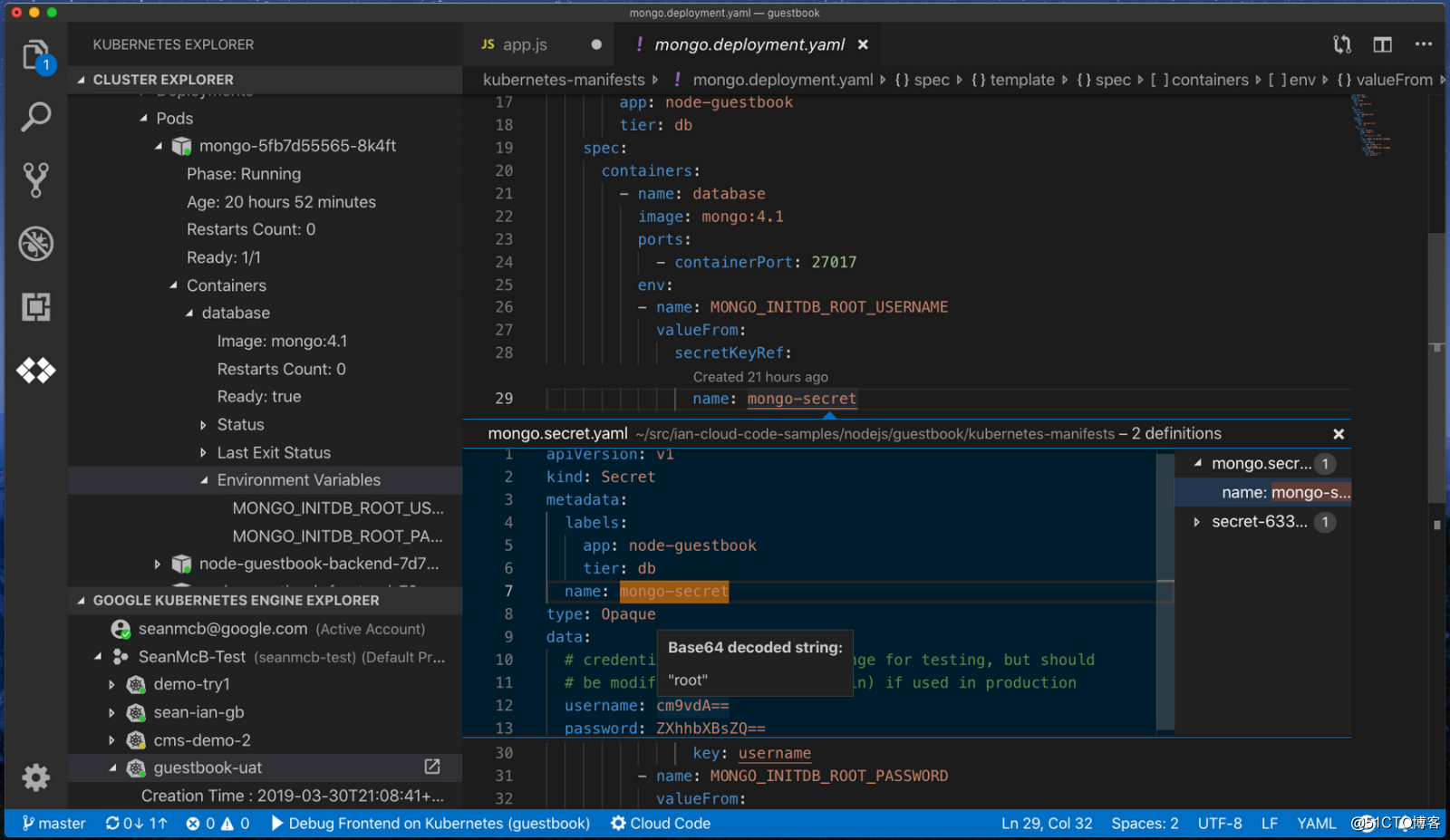Image resolution: width=1450 pixels, height=840 pixels.
Task: Collapse the database container node
Action: 189,313
